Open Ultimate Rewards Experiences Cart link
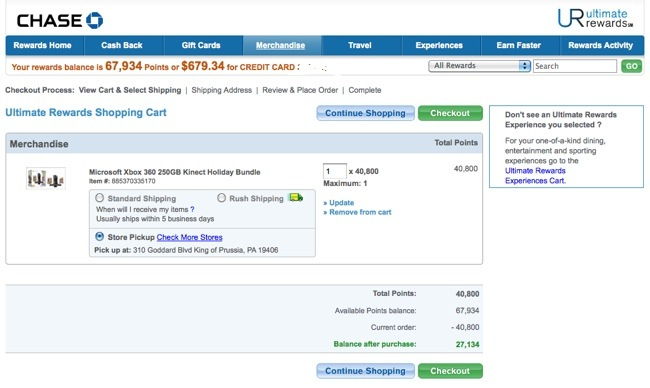Viewport: 650px width, 388px height. point(535,176)
